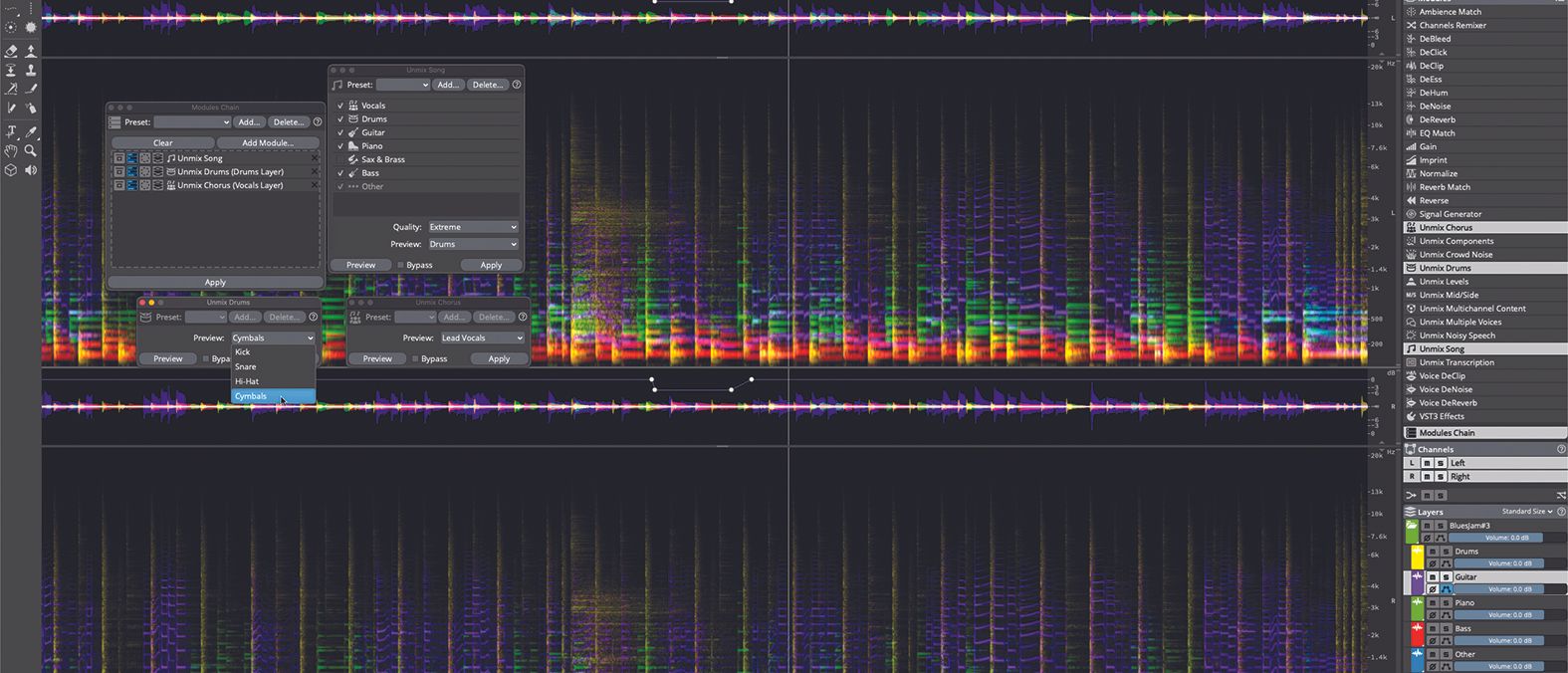The height and width of the screenshot is (673, 1568).
Task: Solo the Right channel
Action: click(x=1441, y=477)
